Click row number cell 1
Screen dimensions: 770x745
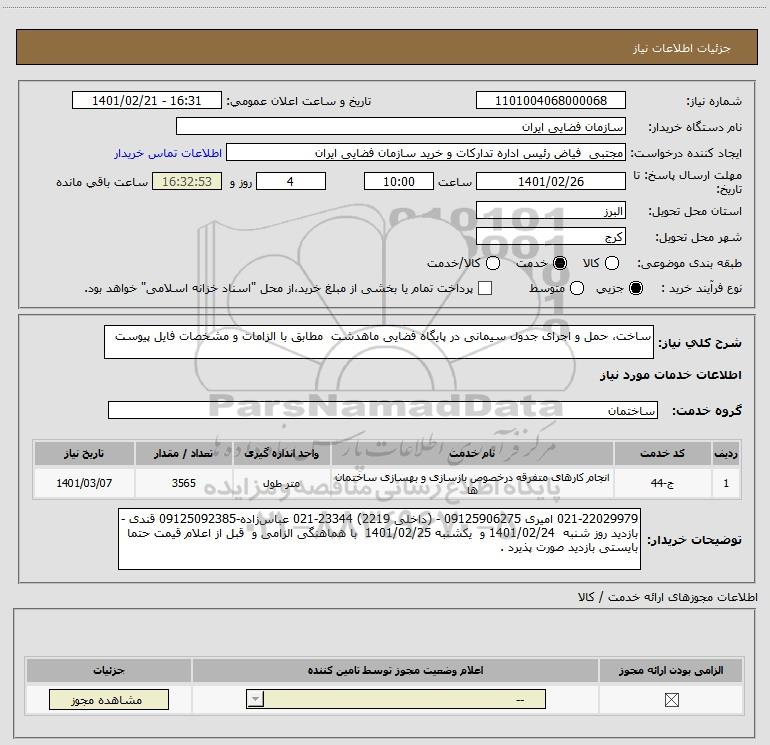click(x=726, y=483)
